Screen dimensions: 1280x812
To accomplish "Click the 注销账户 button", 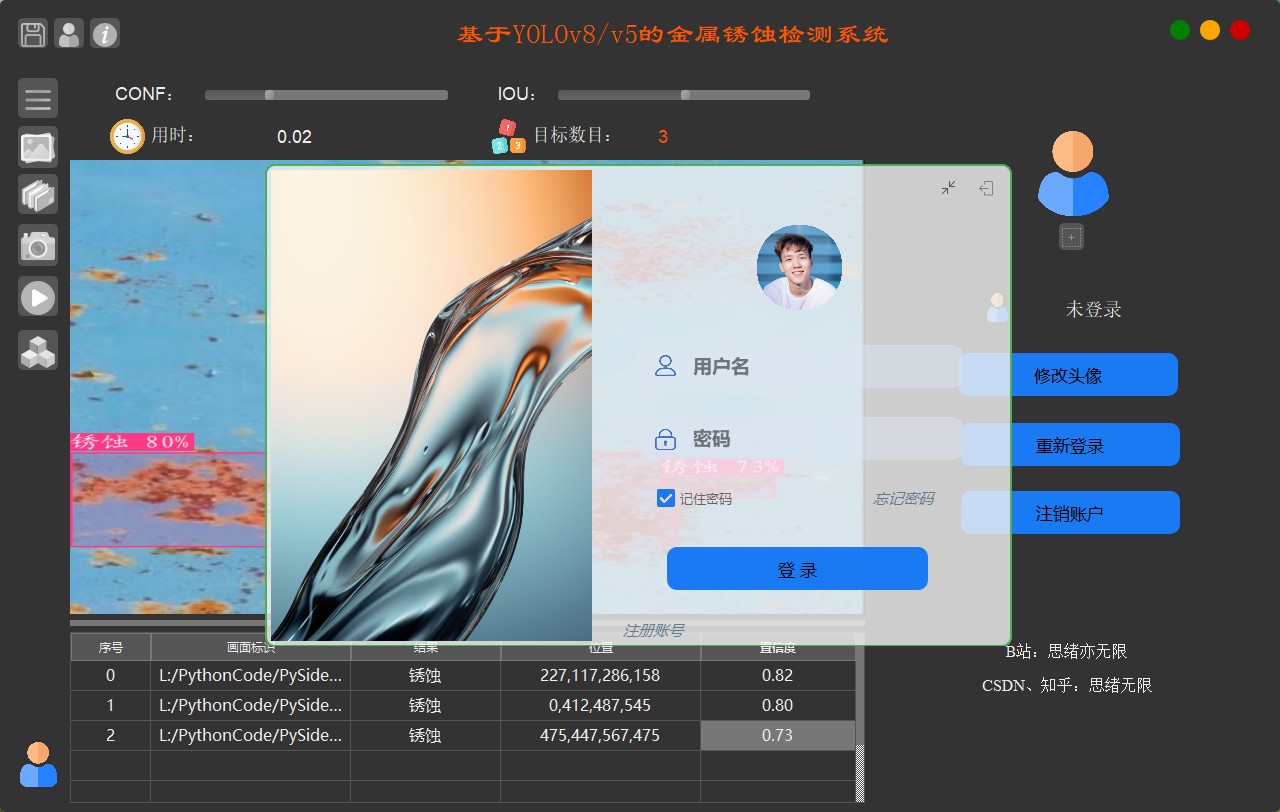I will [1070, 513].
